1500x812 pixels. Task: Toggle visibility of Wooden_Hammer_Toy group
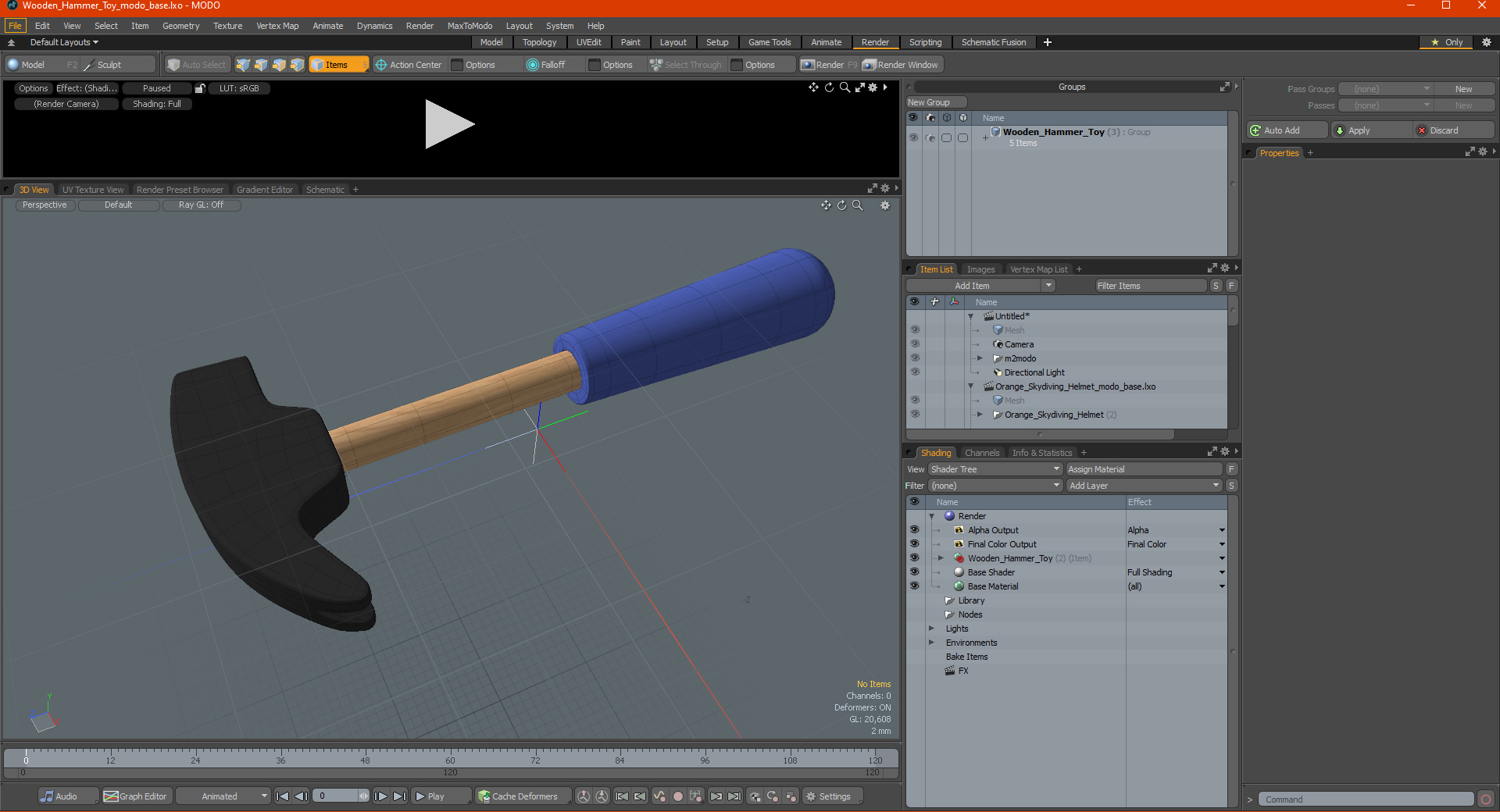[913, 137]
